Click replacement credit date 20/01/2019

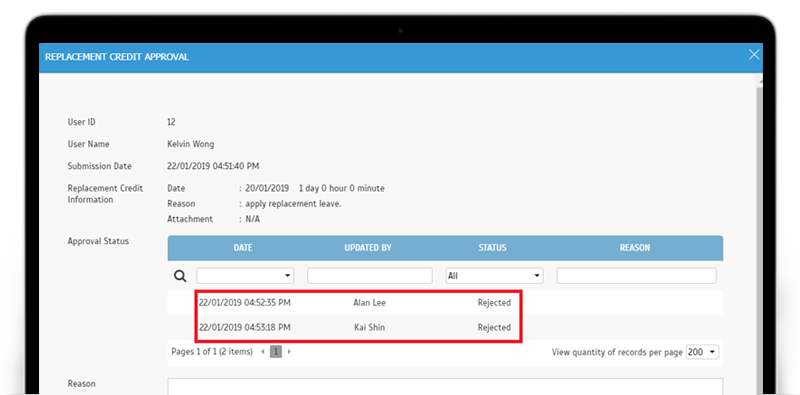point(267,188)
